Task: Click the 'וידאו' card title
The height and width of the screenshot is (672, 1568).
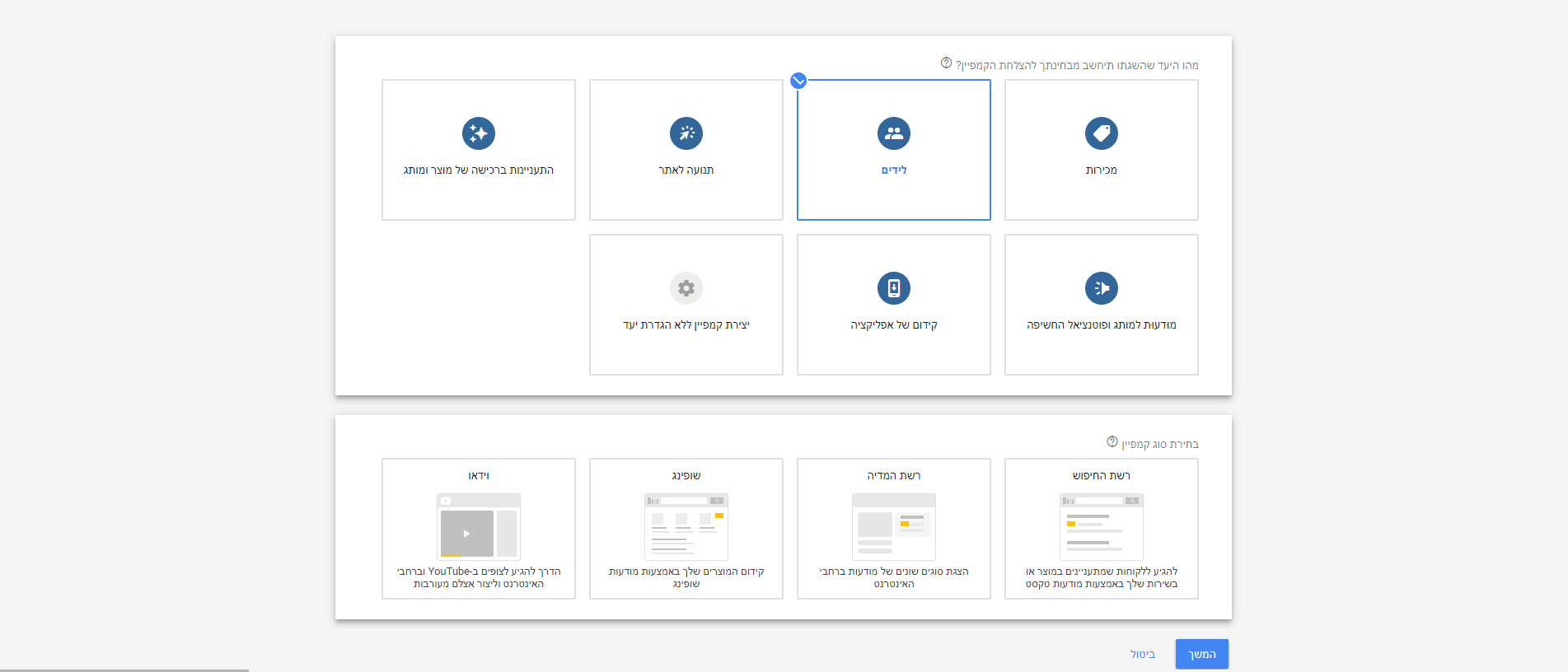Action: 479,476
